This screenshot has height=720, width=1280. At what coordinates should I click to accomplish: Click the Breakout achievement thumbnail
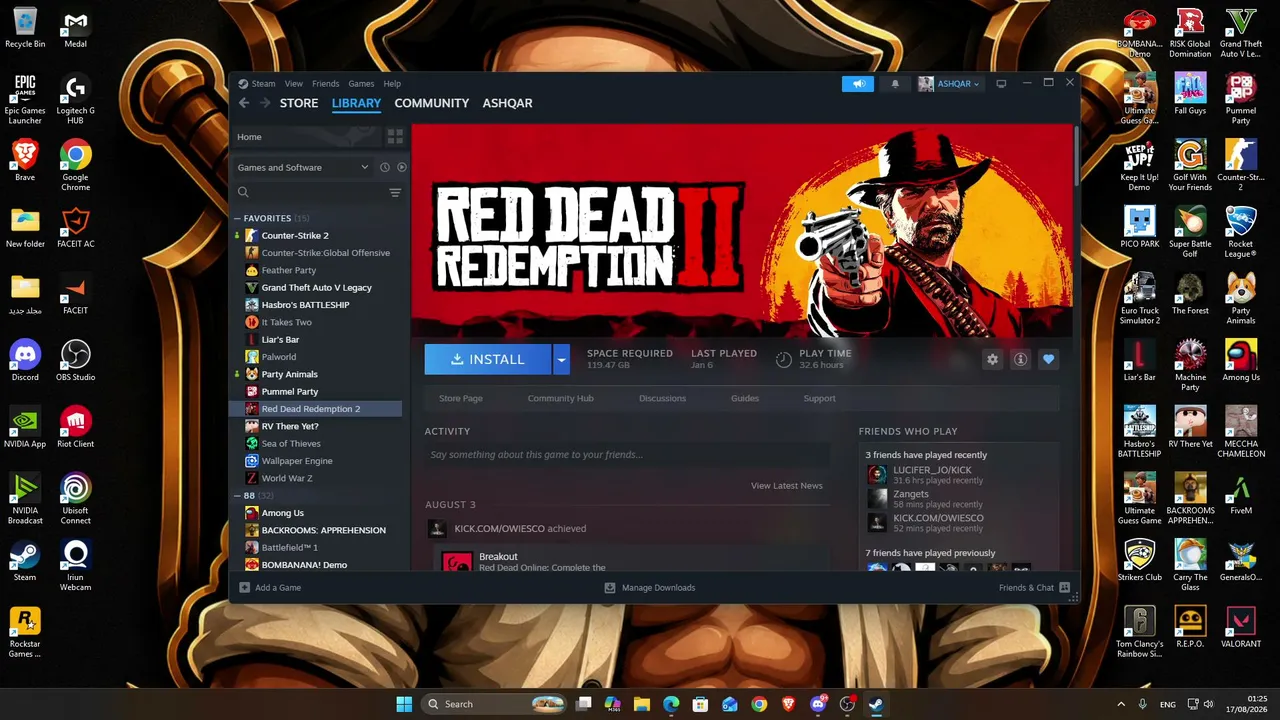pyautogui.click(x=457, y=561)
